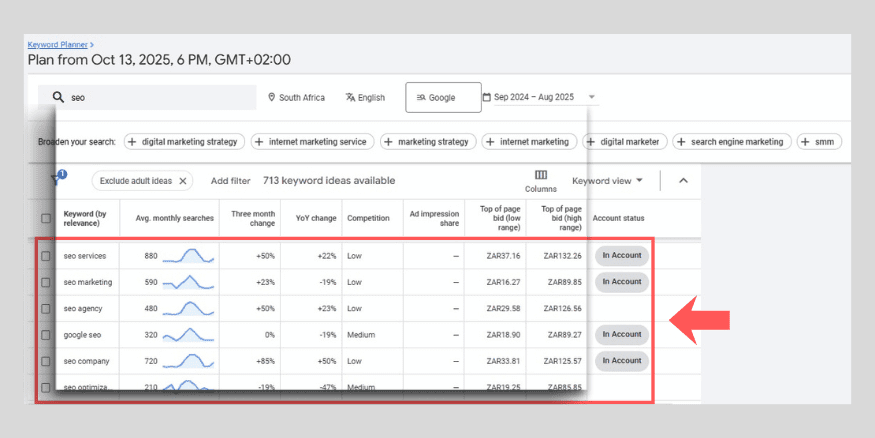Click the search magnifier icon
This screenshot has height=438, width=875.
(57, 98)
